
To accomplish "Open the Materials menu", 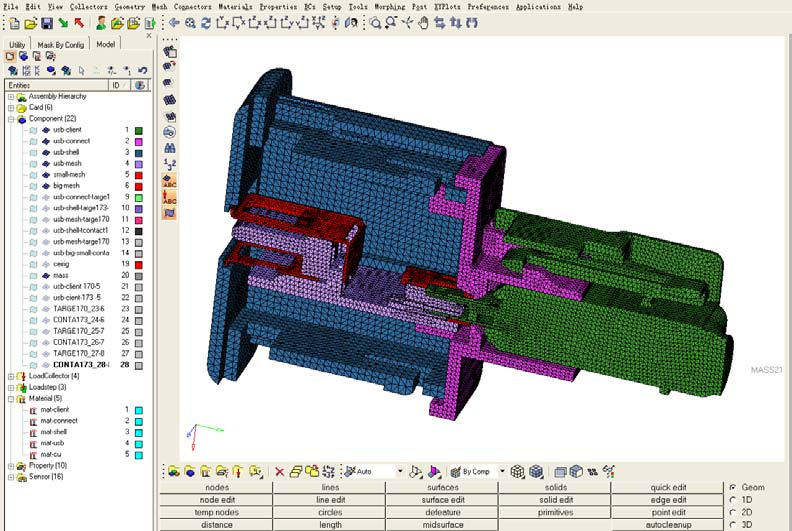I will coord(235,7).
